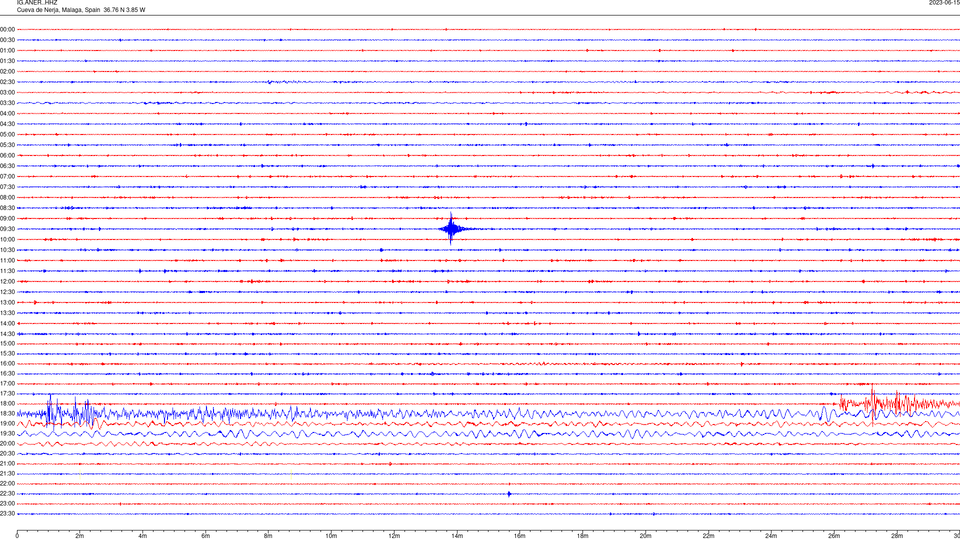Image resolution: width=960 pixels, height=540 pixels.
Task: Click the '09:00' trace time label
Action: pyautogui.click(x=7, y=219)
